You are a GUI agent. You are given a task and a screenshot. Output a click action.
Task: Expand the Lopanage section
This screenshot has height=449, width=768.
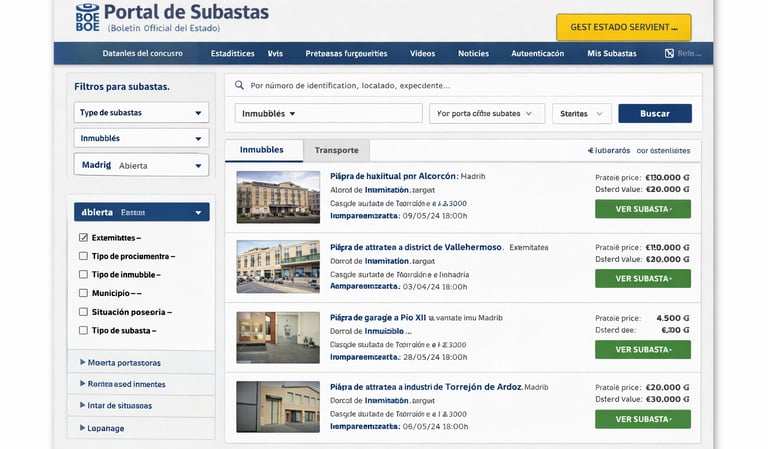pyautogui.click(x=102, y=428)
